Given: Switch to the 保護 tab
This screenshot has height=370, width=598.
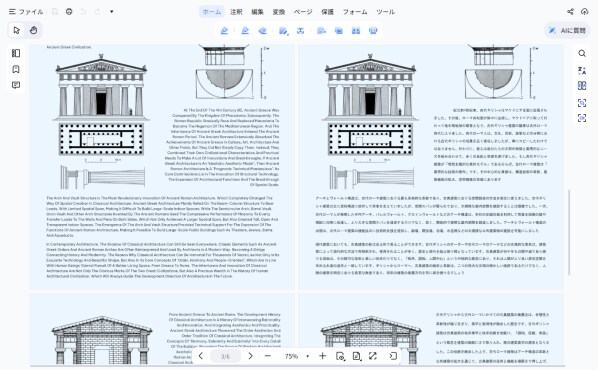Looking at the screenshot, I should pyautogui.click(x=328, y=12).
